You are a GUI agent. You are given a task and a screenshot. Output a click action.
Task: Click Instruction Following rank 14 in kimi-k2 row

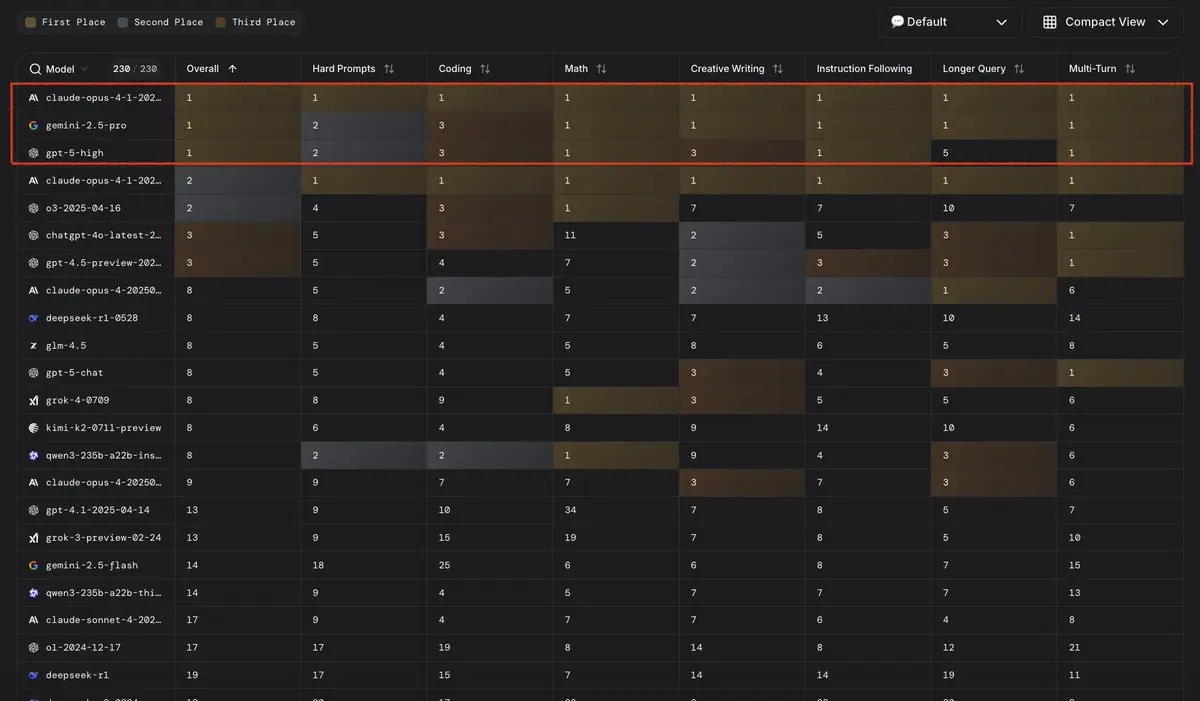823,428
